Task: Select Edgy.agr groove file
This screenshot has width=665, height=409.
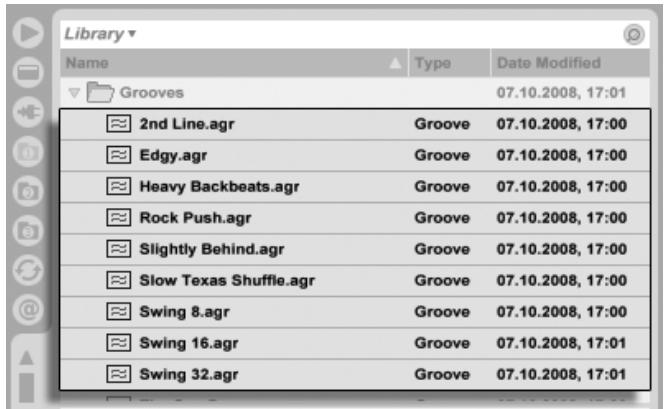Action: pyautogui.click(x=355, y=156)
